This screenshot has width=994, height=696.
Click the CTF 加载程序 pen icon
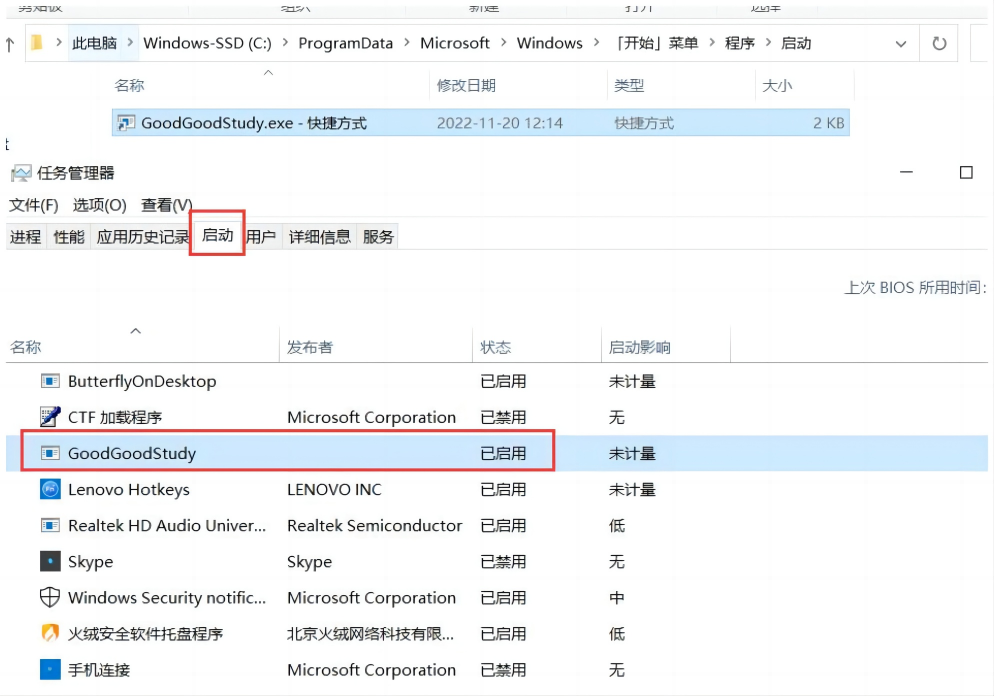tap(50, 417)
